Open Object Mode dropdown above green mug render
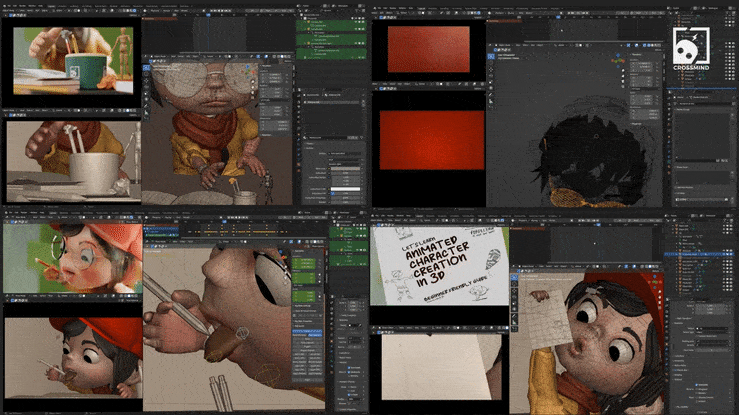Viewport: 739px width, 415px height. pos(9,10)
